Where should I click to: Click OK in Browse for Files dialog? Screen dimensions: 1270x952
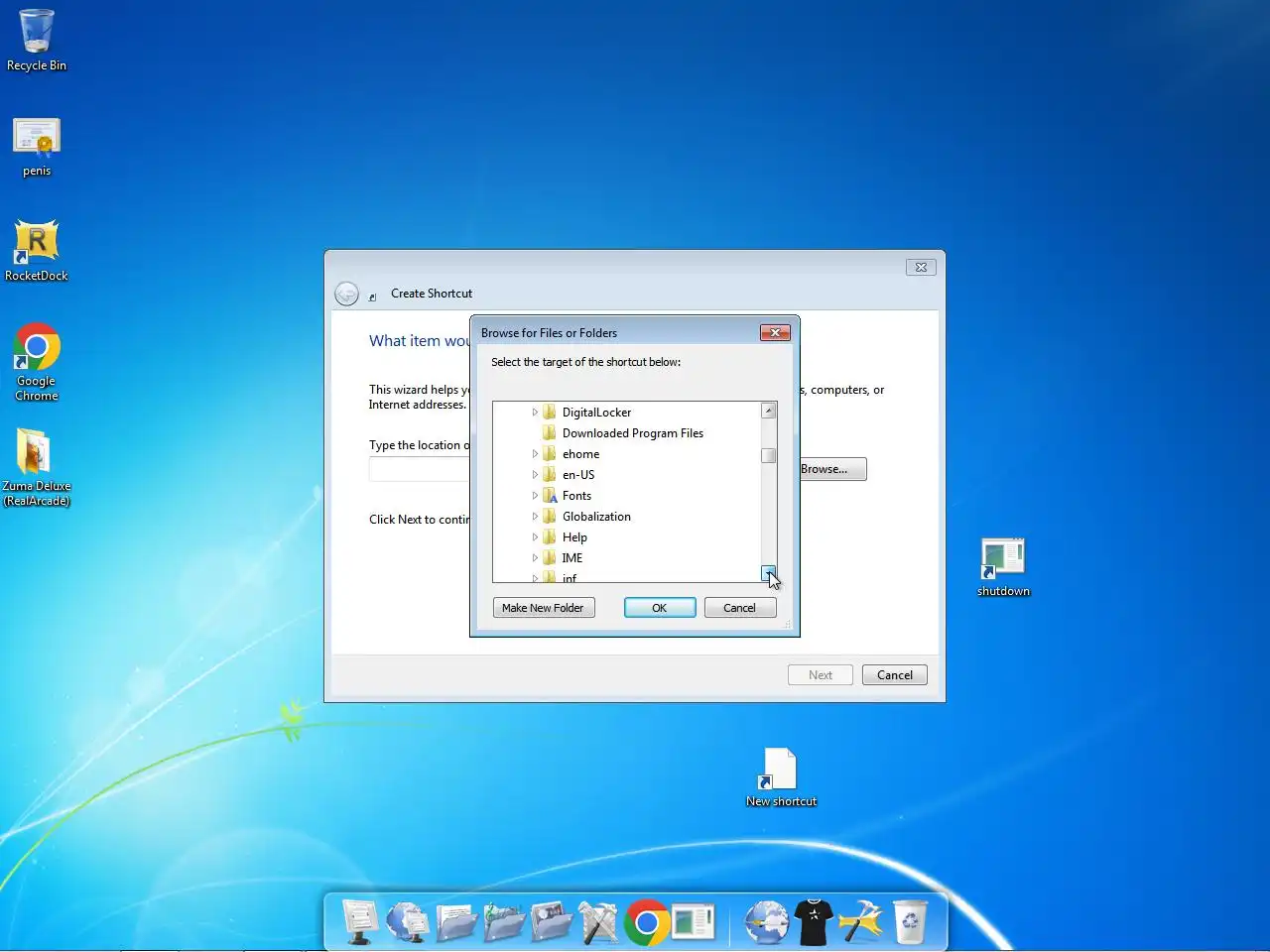tap(660, 608)
